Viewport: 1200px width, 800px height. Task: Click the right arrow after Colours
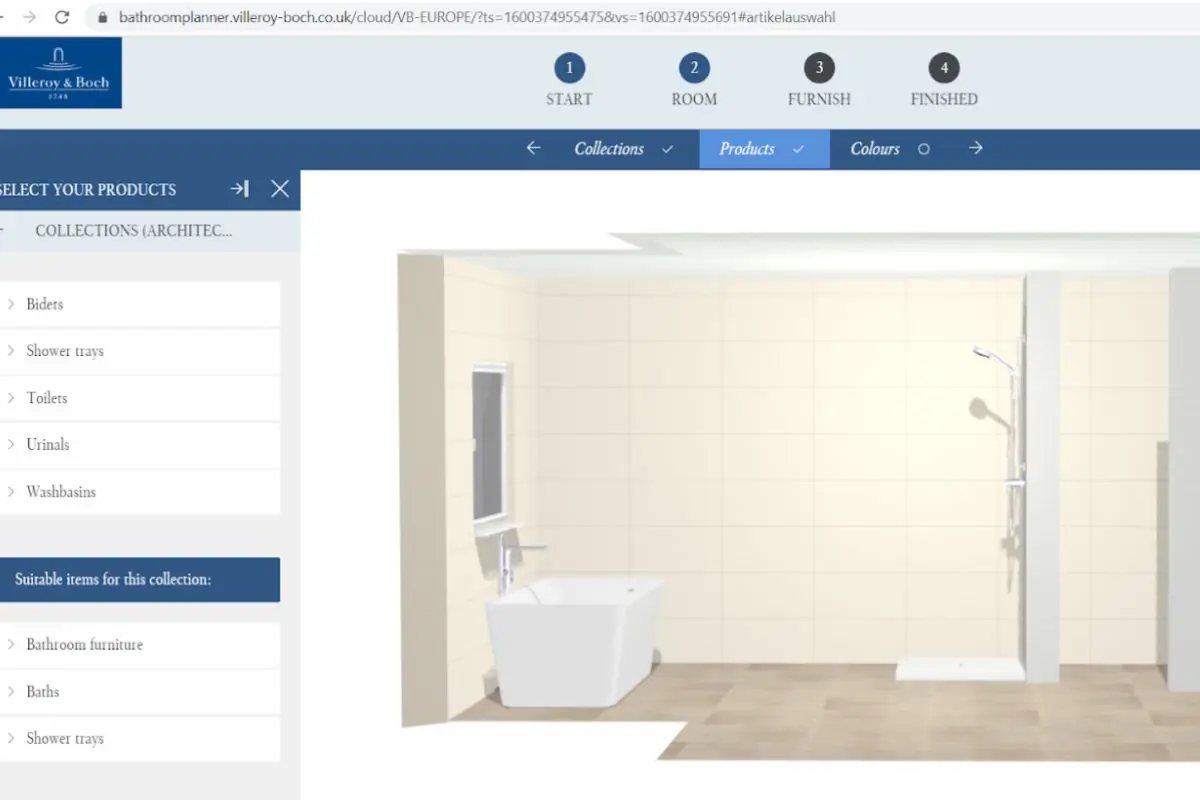[975, 148]
